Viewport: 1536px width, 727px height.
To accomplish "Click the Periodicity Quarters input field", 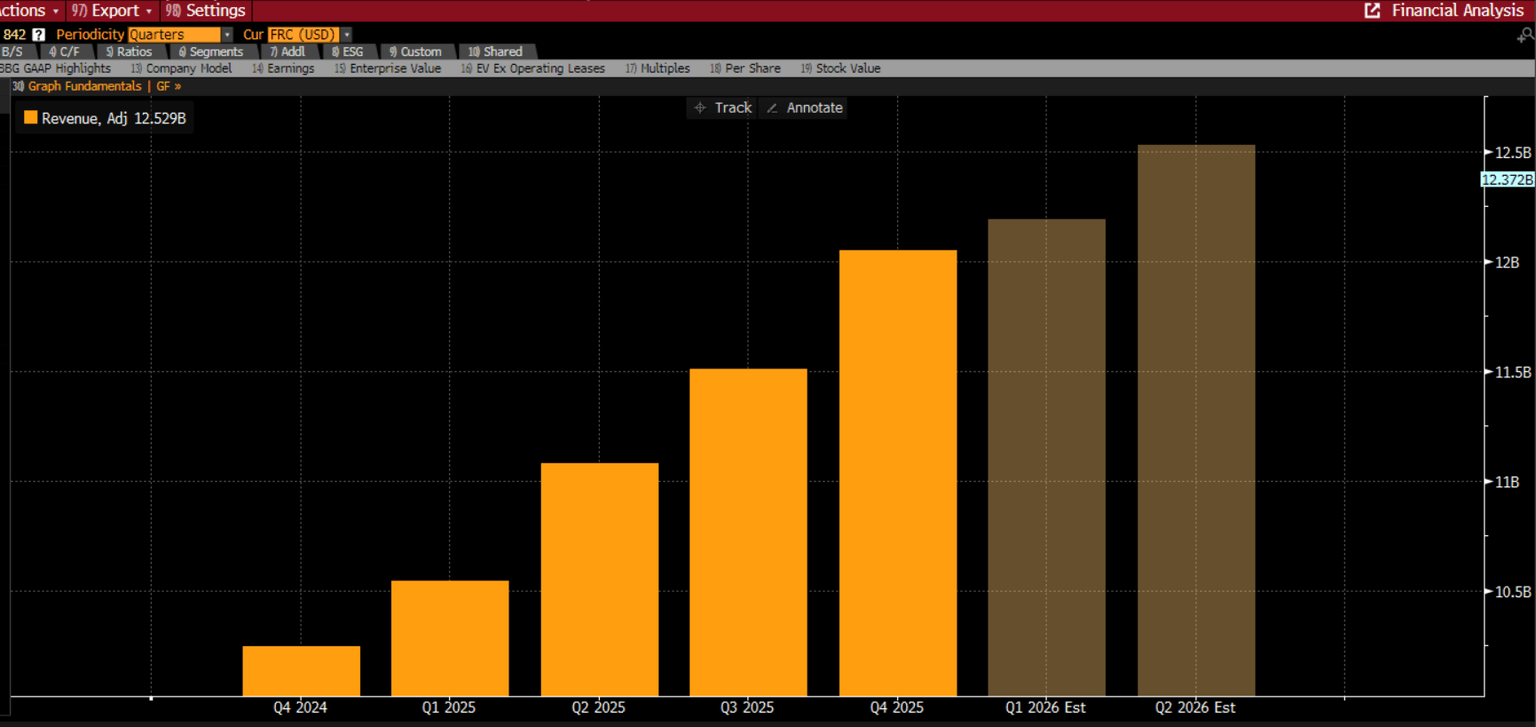I will pyautogui.click(x=173, y=35).
